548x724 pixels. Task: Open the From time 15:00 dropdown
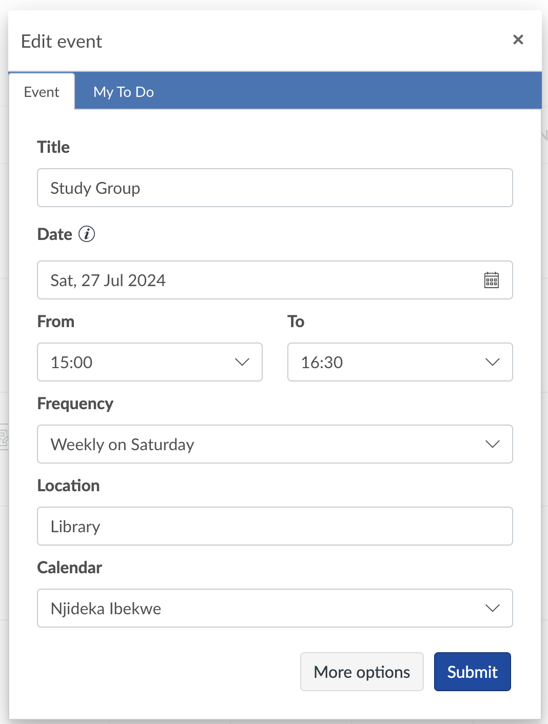[x=150, y=362]
